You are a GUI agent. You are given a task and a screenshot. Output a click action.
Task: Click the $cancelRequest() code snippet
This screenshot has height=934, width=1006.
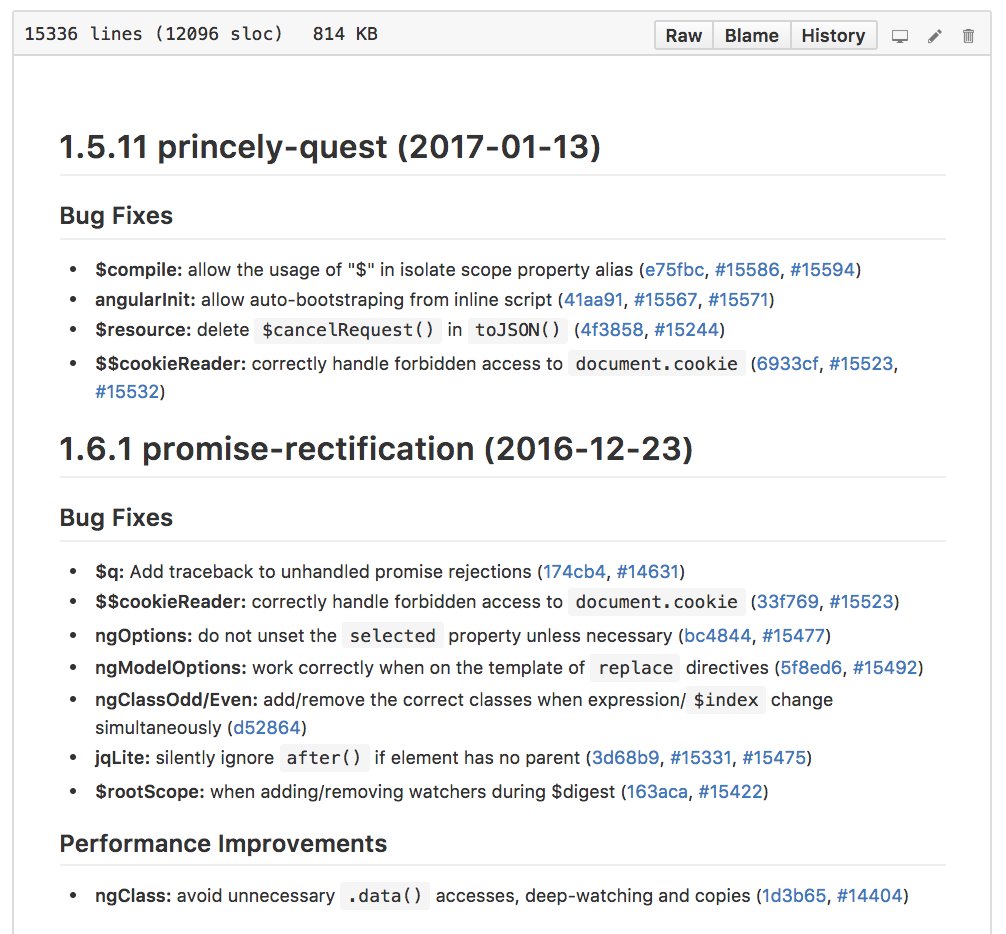coord(348,330)
